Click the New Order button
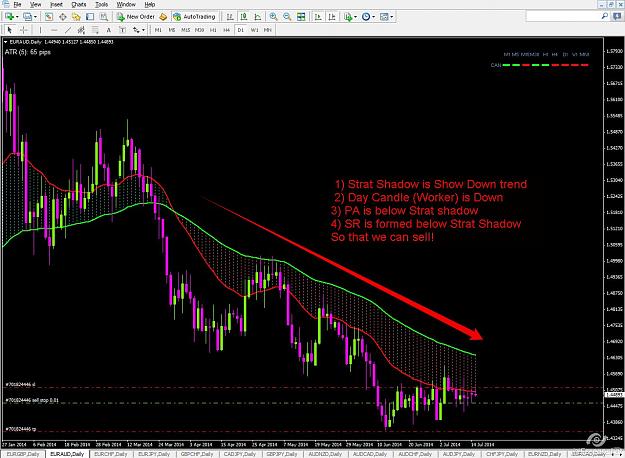The width and height of the screenshot is (625, 458). (136, 17)
